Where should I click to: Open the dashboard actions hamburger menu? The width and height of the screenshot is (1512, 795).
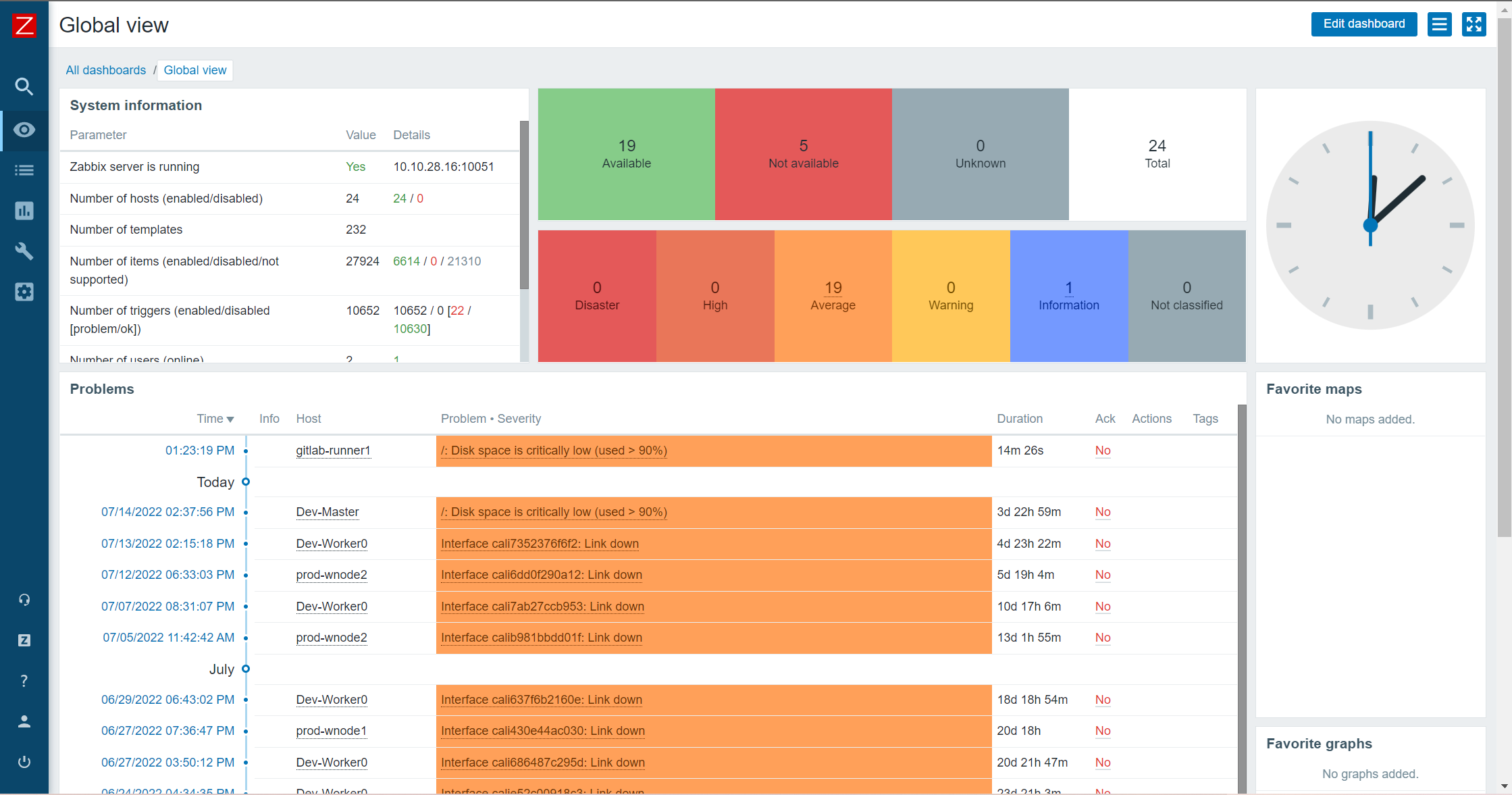point(1439,24)
